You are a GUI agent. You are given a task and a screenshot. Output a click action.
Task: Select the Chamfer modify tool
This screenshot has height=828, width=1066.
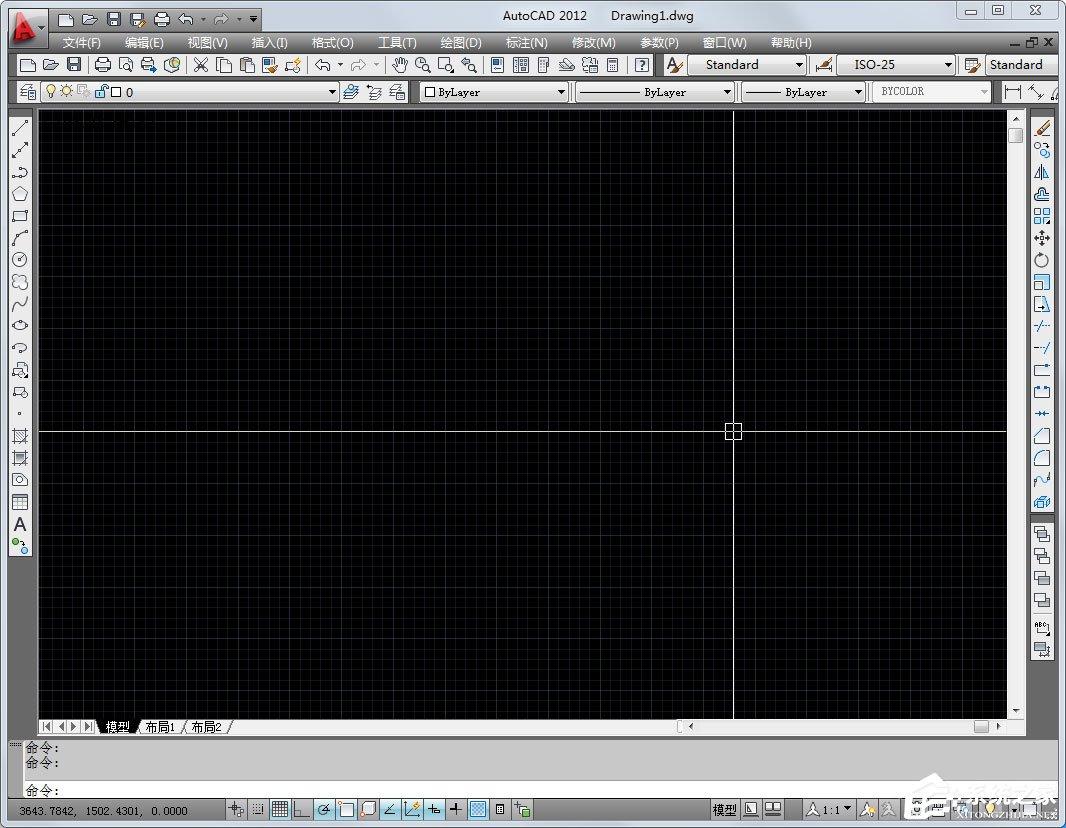coord(1042,436)
